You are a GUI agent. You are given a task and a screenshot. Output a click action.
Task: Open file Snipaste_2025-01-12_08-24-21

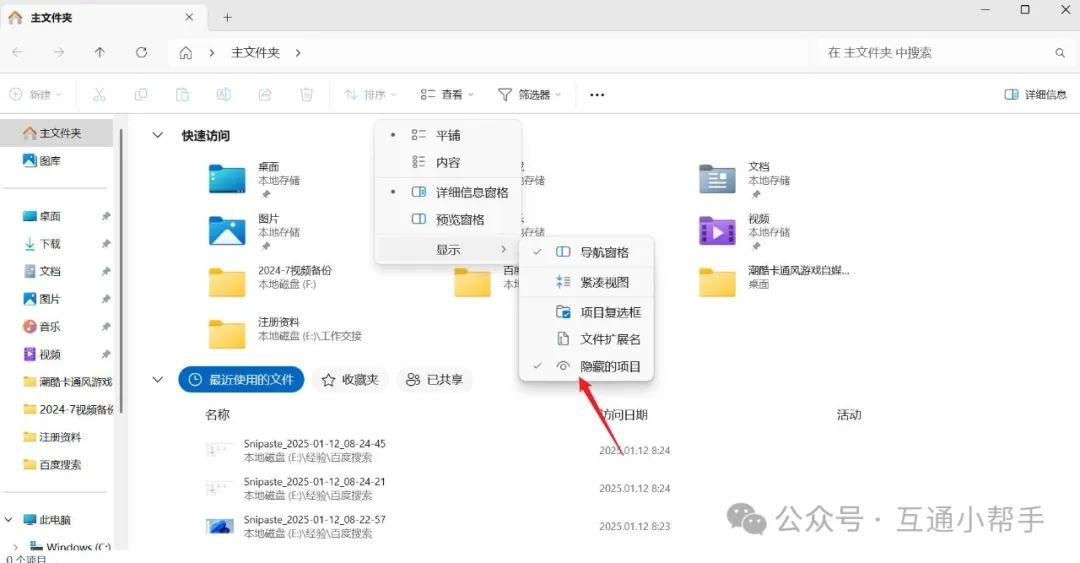tap(315, 482)
